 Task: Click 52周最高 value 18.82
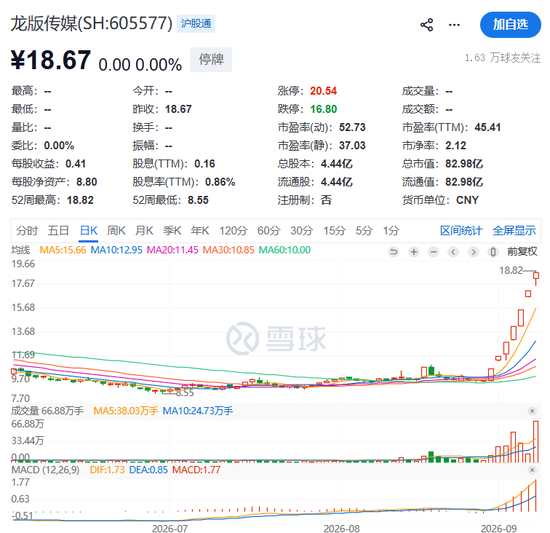pyautogui.click(x=80, y=201)
